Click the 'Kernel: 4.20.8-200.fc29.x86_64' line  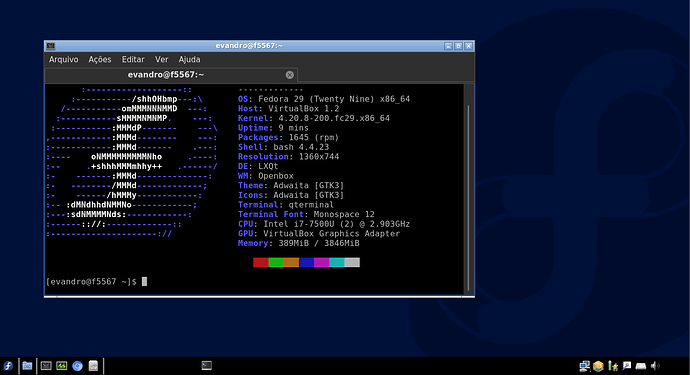click(314, 118)
